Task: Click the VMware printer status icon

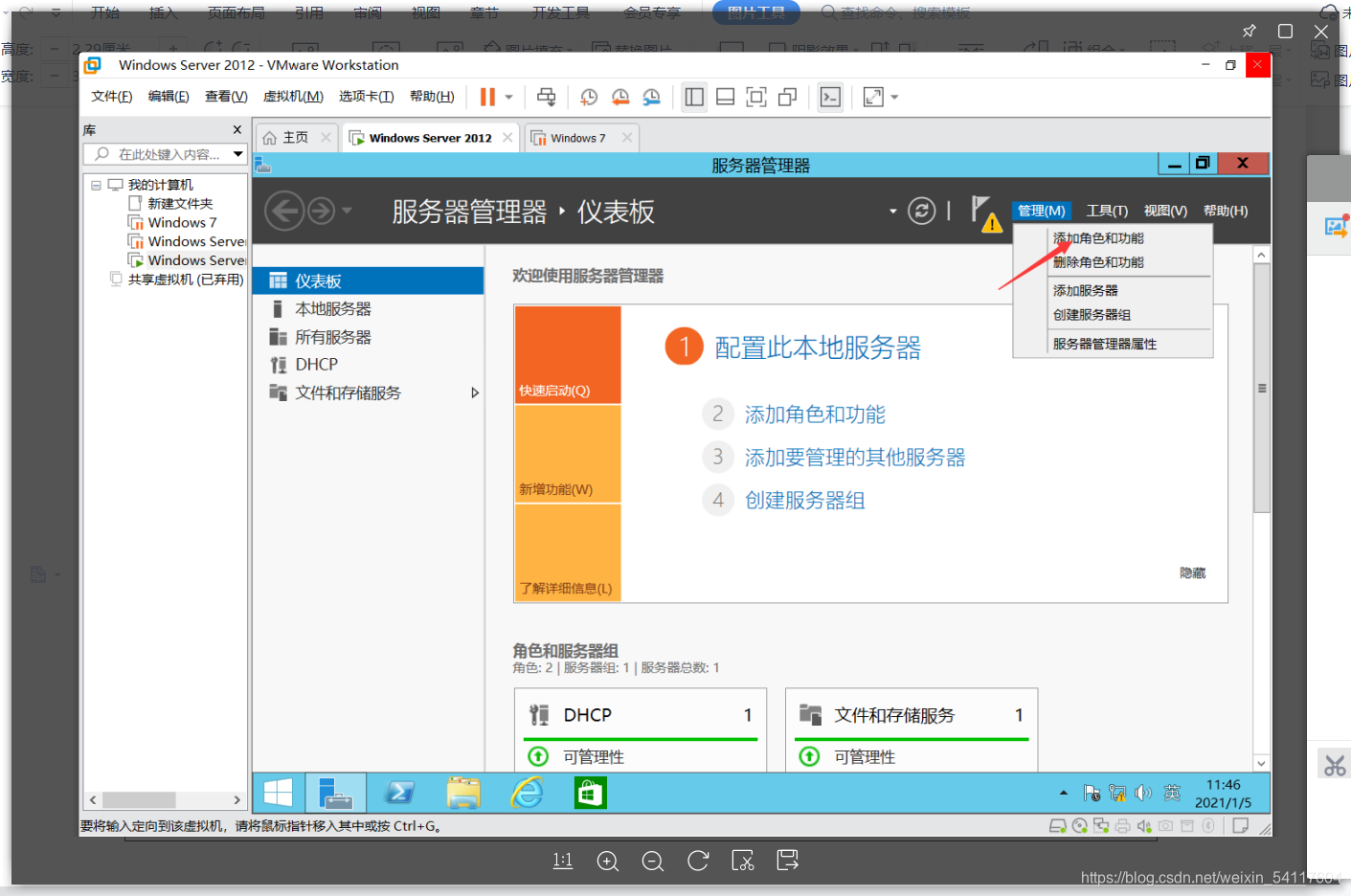Action: [1122, 826]
